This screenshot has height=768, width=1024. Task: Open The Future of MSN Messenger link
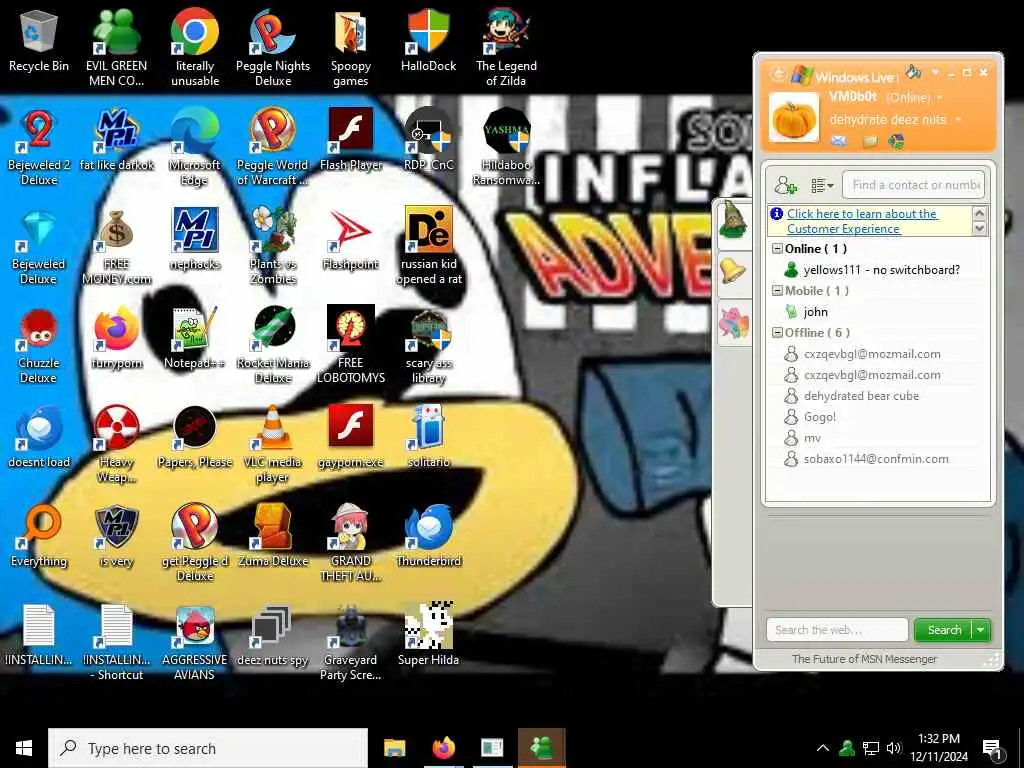864,660
